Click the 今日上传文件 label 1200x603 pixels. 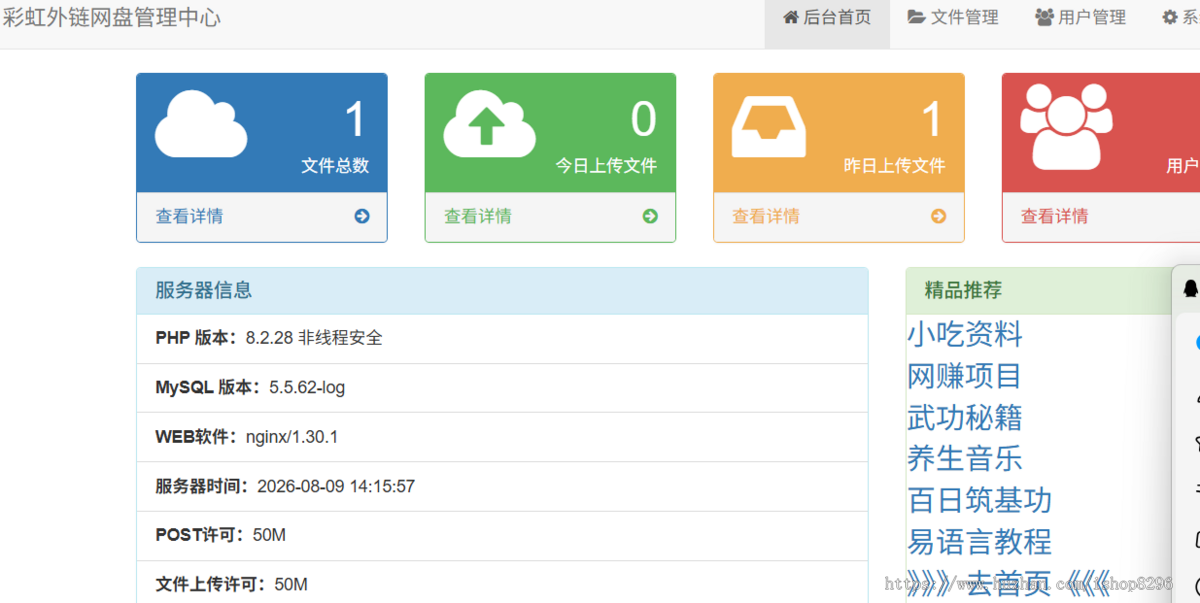coord(606,166)
